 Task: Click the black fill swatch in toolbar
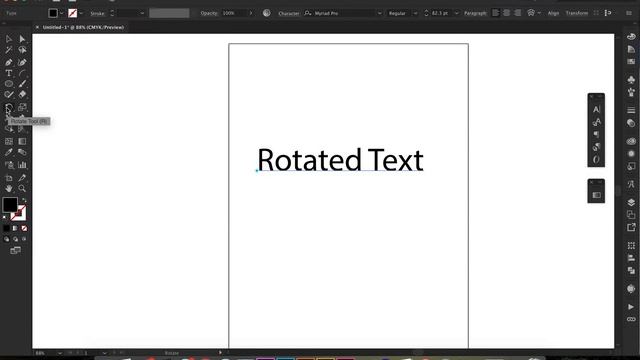10,205
